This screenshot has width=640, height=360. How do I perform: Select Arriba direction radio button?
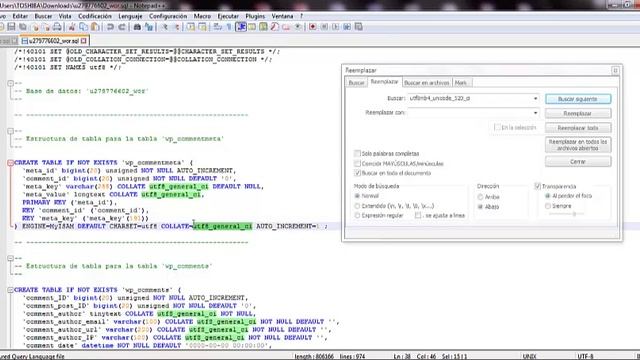tap(480, 197)
